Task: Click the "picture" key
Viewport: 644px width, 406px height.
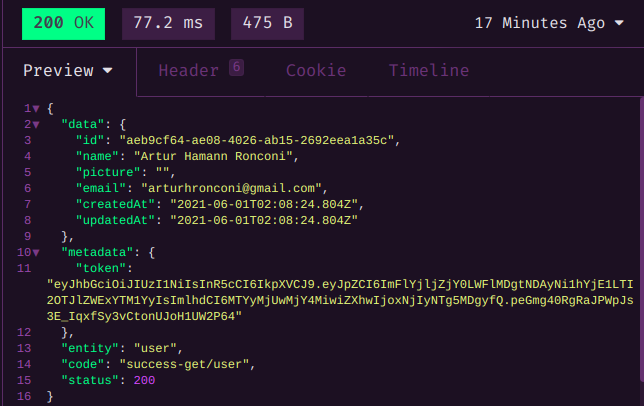Action: click(108, 172)
